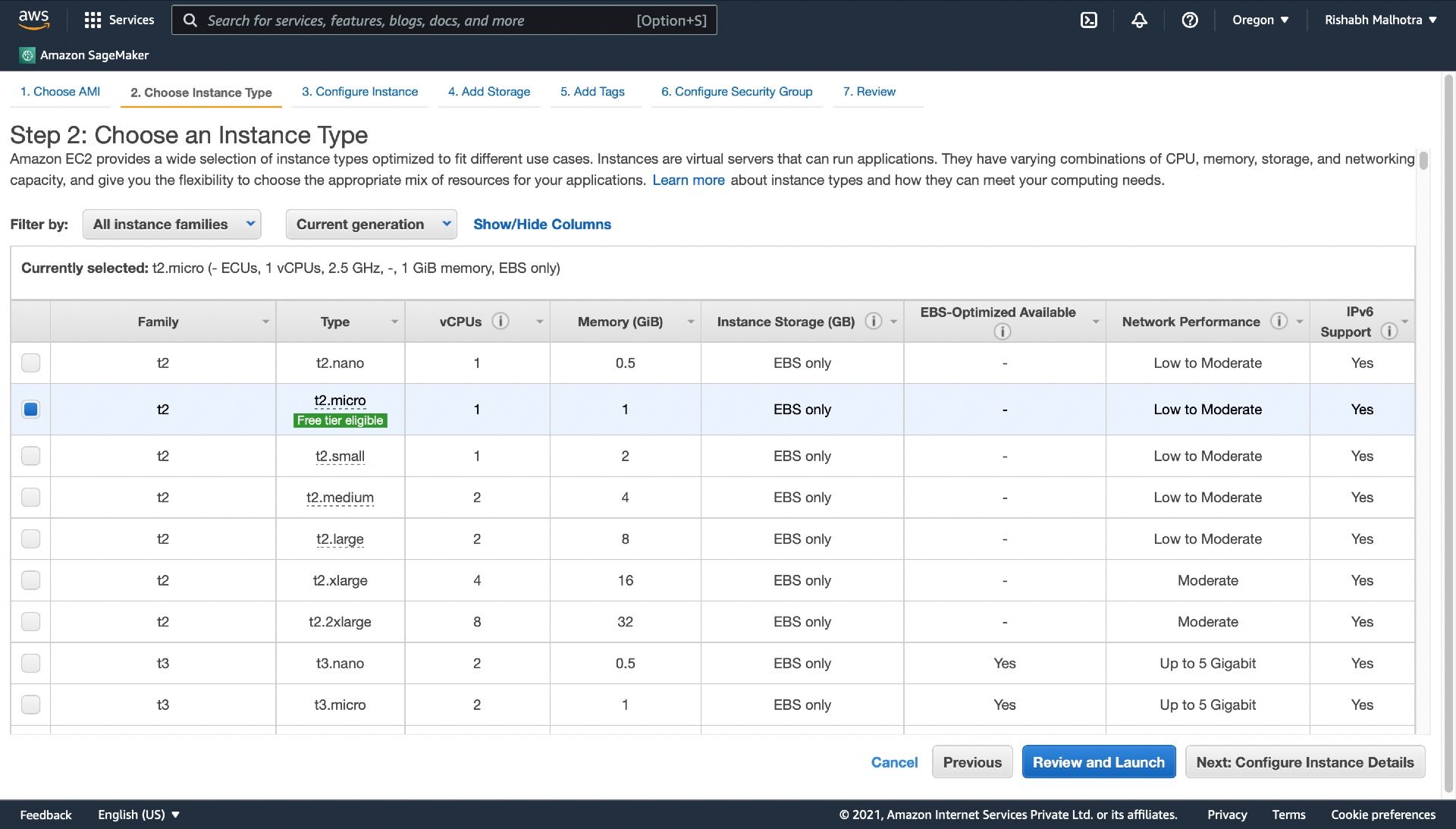
Task: Open the Family column filter arrow
Action: [x=265, y=322]
